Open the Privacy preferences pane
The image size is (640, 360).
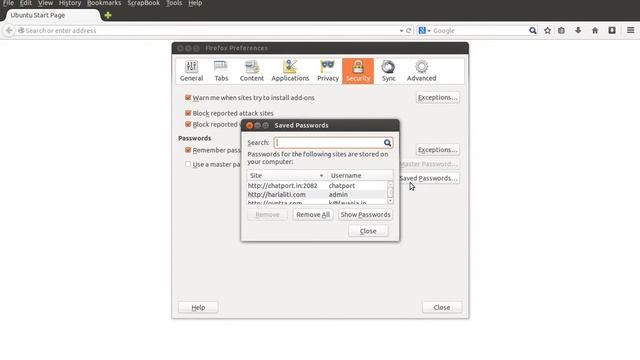coord(328,71)
